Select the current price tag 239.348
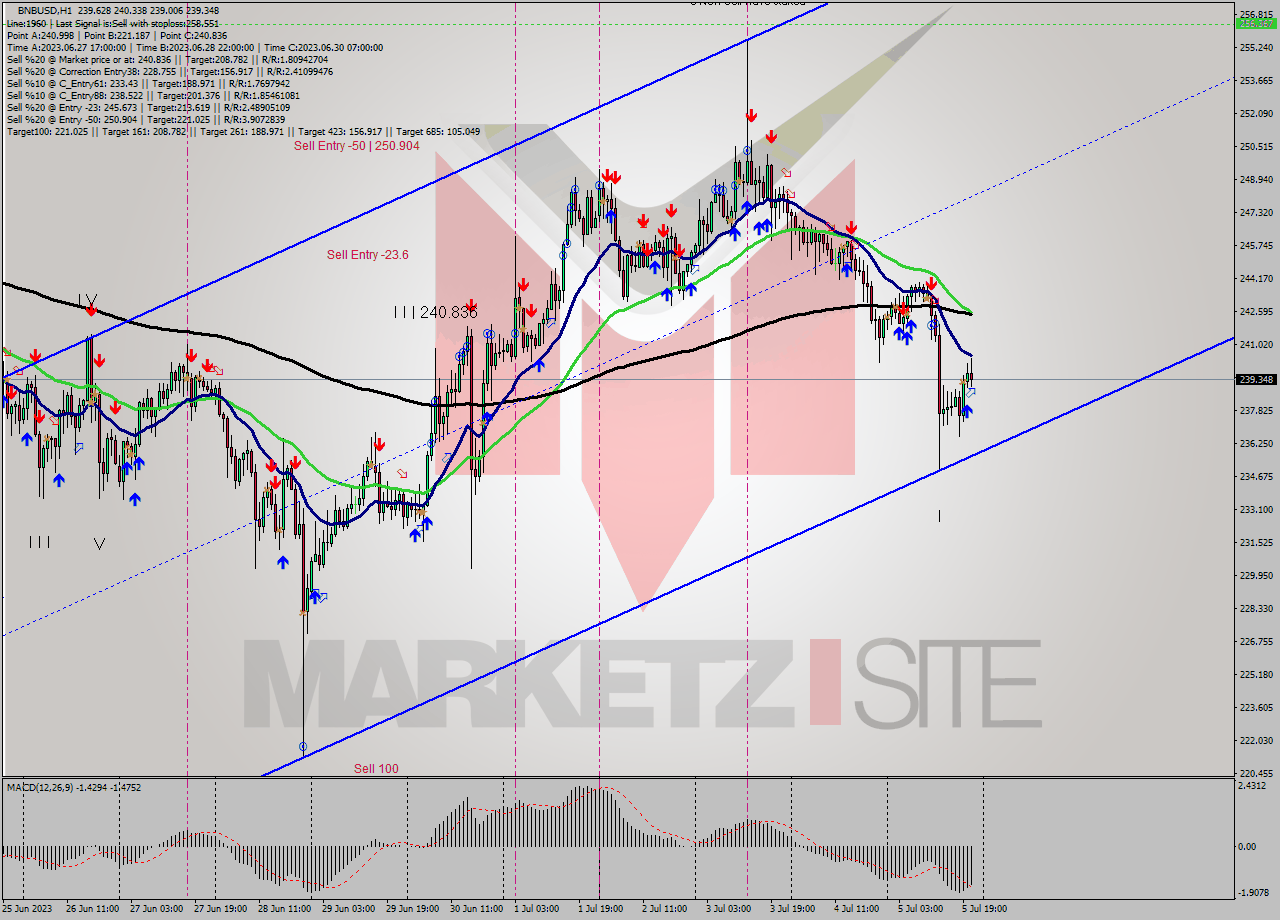 pyautogui.click(x=1256, y=379)
